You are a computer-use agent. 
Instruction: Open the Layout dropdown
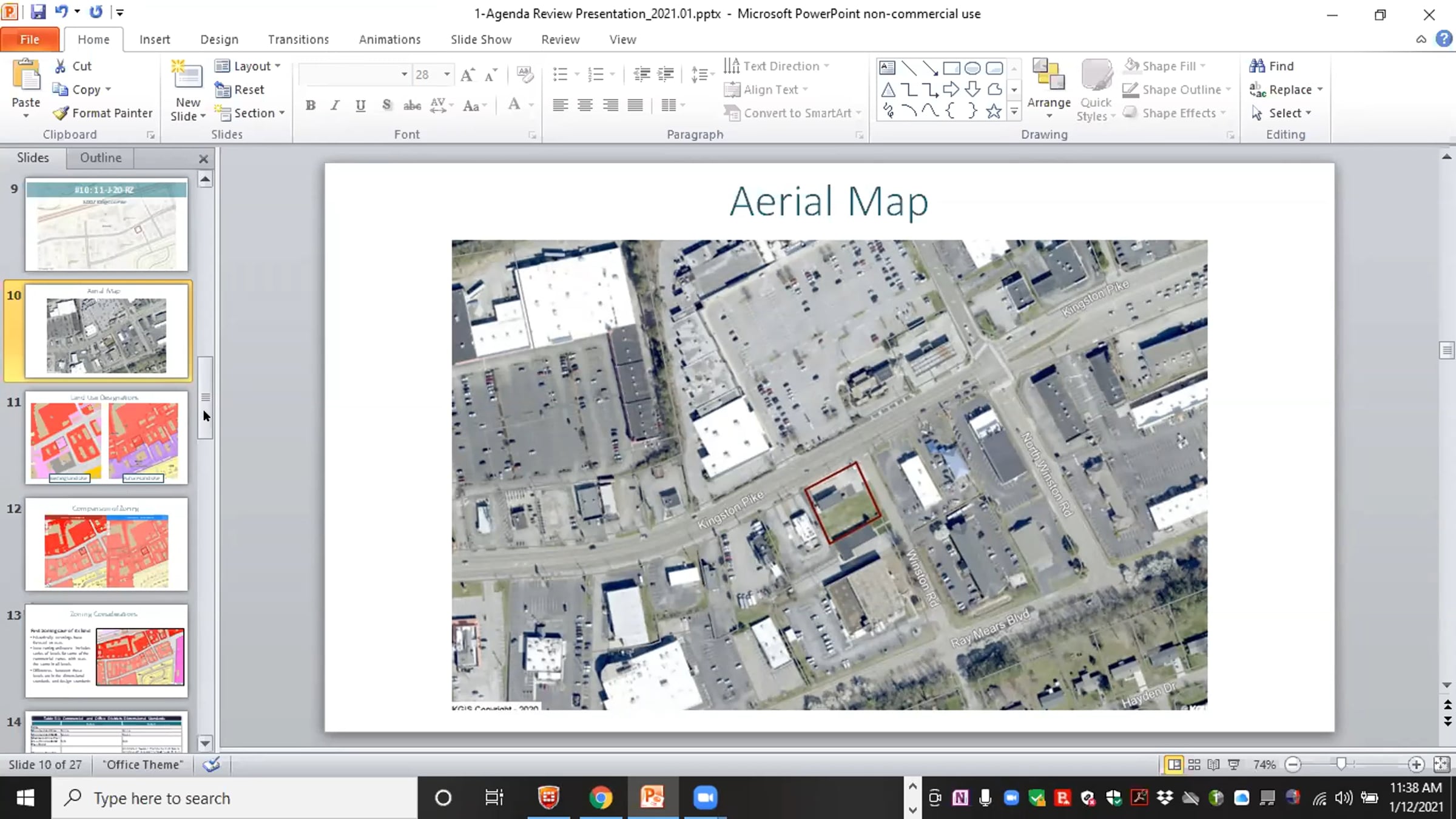(248, 66)
